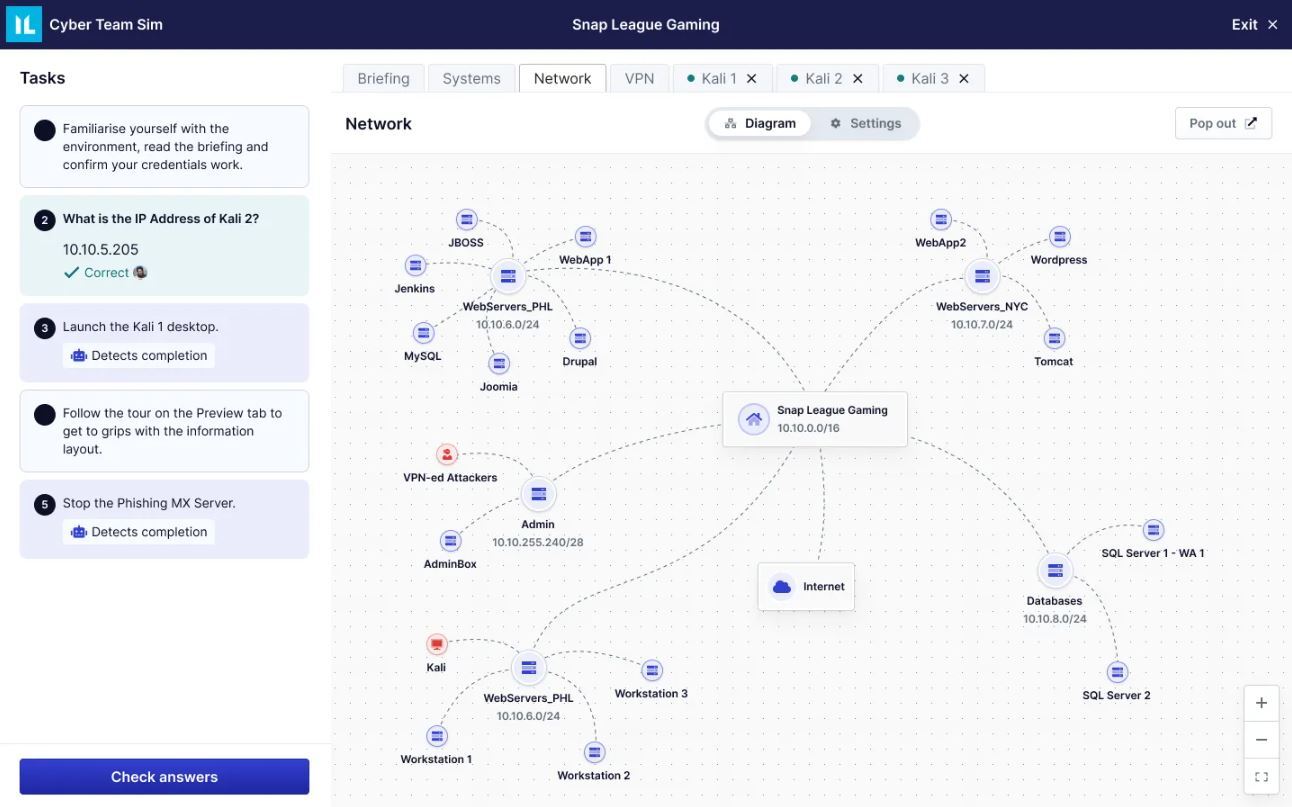Select the MySQL server node
This screenshot has height=807, width=1292.
[423, 332]
